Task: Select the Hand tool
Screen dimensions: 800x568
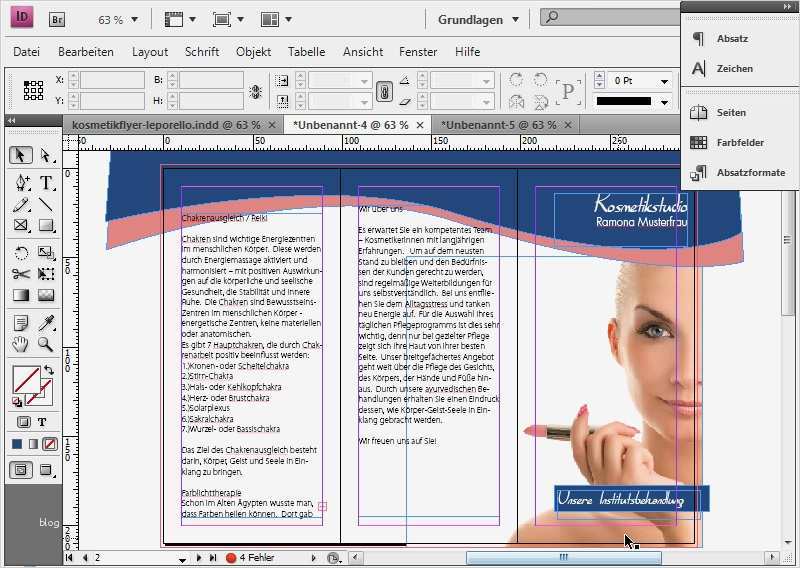Action: [20, 344]
